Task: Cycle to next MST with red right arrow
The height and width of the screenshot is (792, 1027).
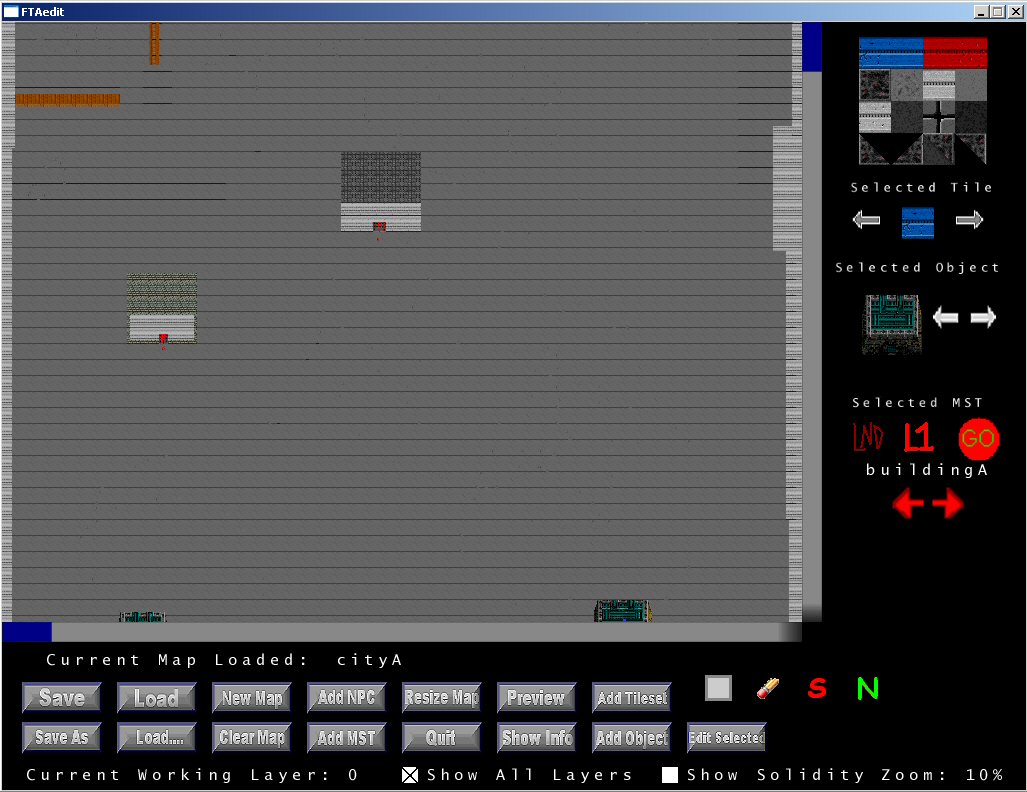Action: point(948,505)
